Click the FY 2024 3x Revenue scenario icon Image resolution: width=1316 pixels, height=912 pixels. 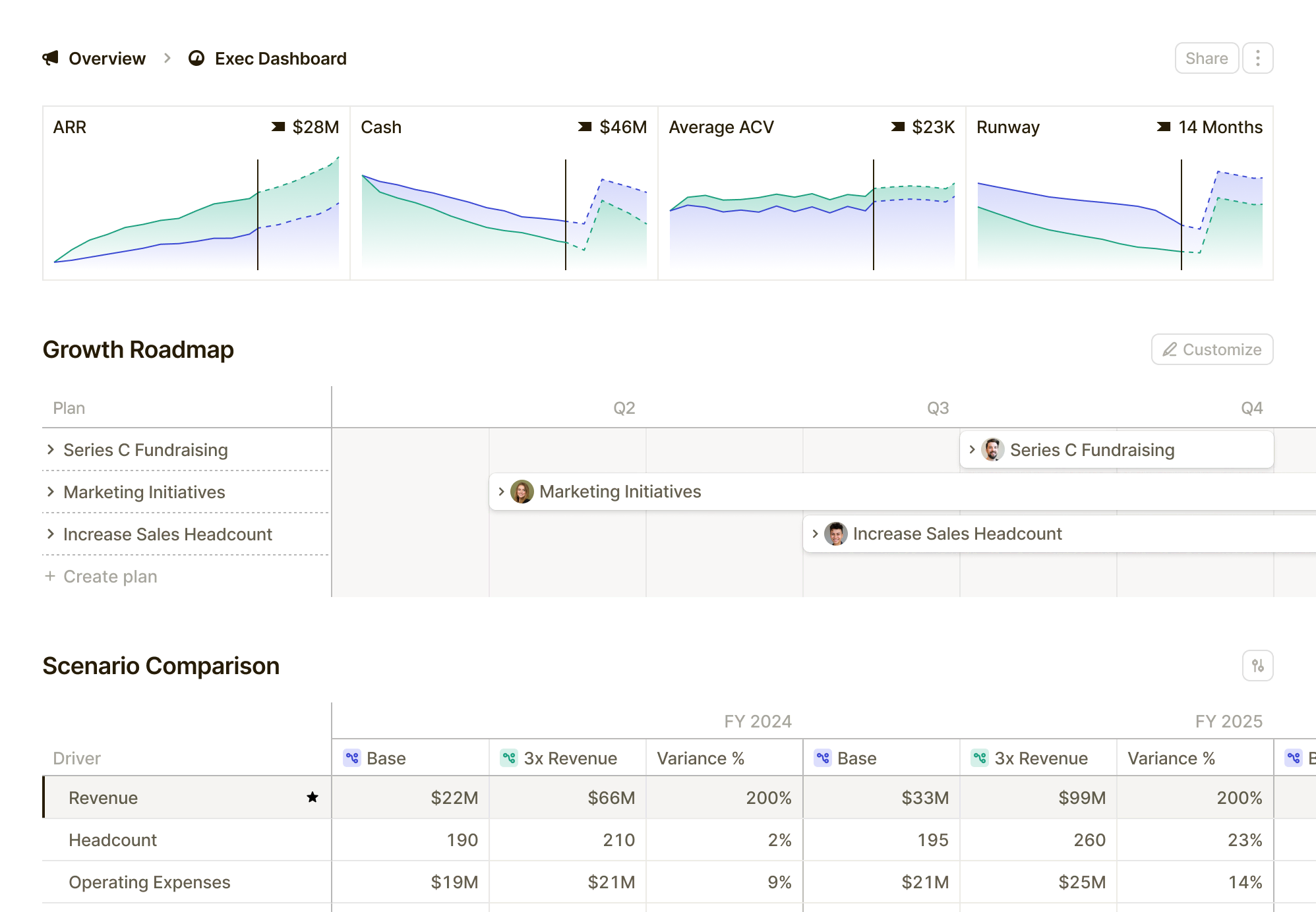[x=509, y=758]
